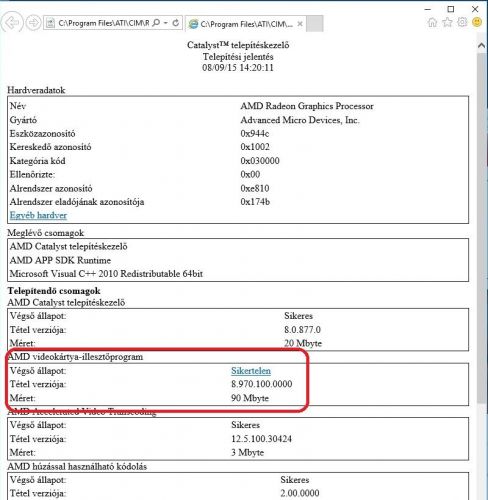
Task: Close the current browser tab
Action: pos(300,24)
